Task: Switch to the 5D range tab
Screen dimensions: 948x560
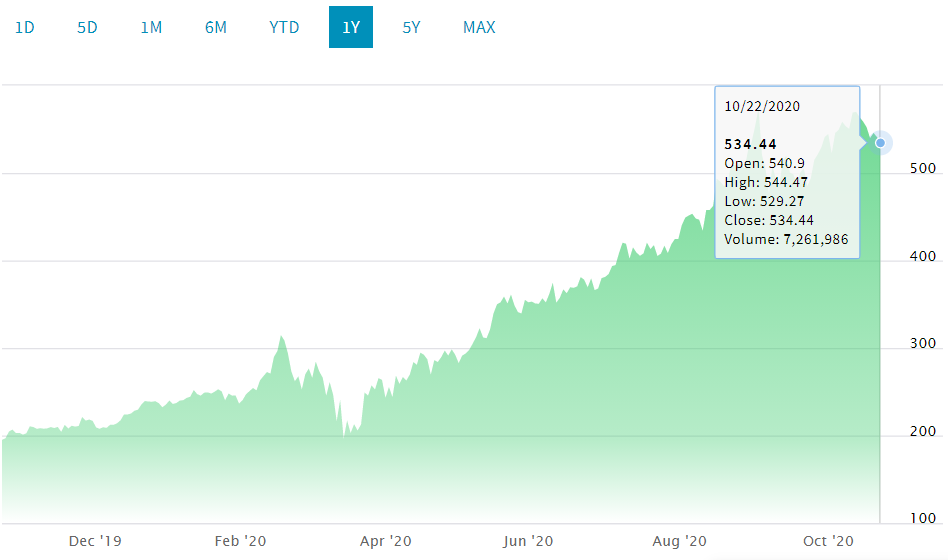Action: click(x=87, y=27)
